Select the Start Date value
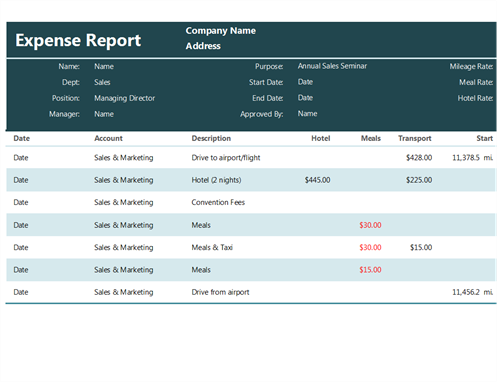Screen dimensions: 498x382 [x=305, y=82]
